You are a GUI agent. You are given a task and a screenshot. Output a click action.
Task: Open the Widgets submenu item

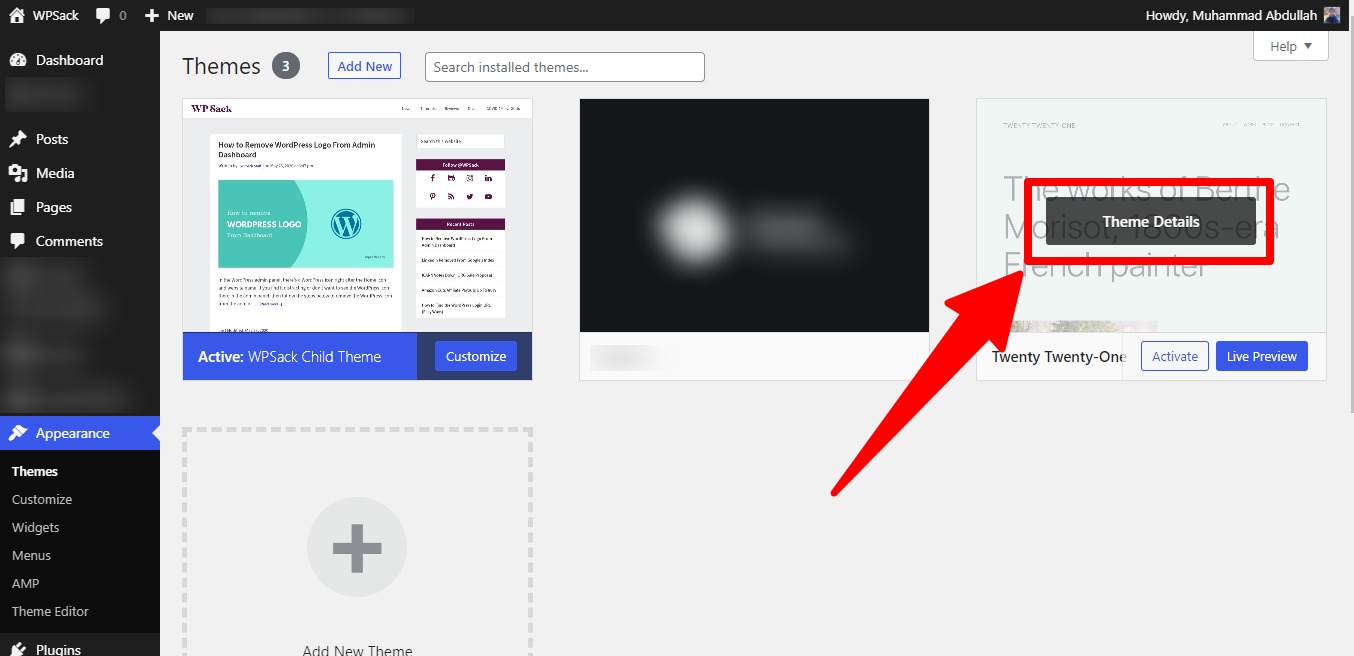point(36,527)
